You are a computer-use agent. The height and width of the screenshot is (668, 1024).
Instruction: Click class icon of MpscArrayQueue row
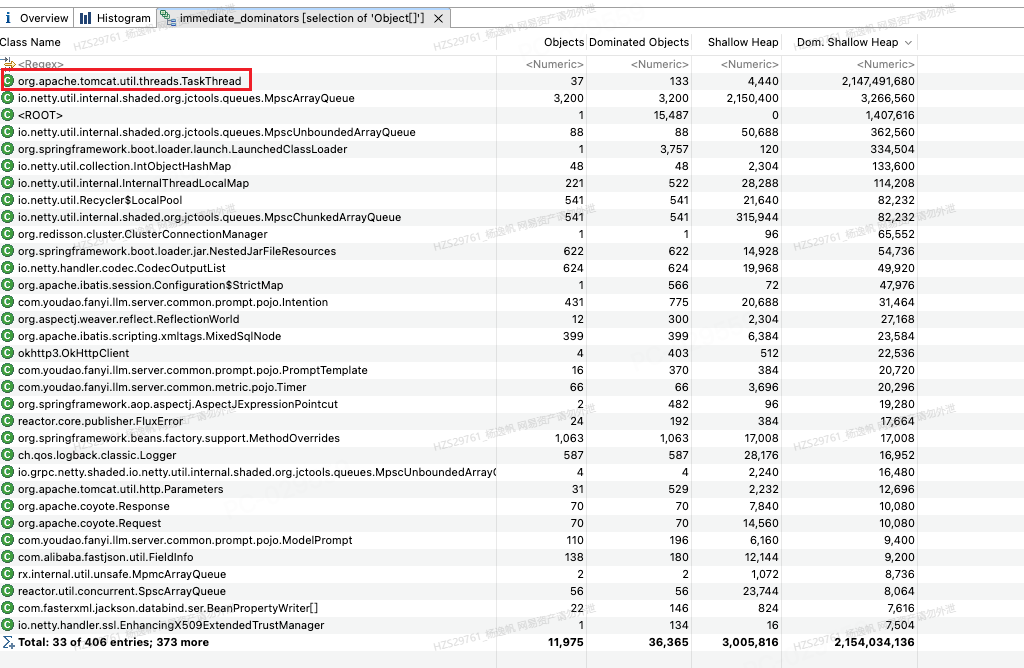8,98
